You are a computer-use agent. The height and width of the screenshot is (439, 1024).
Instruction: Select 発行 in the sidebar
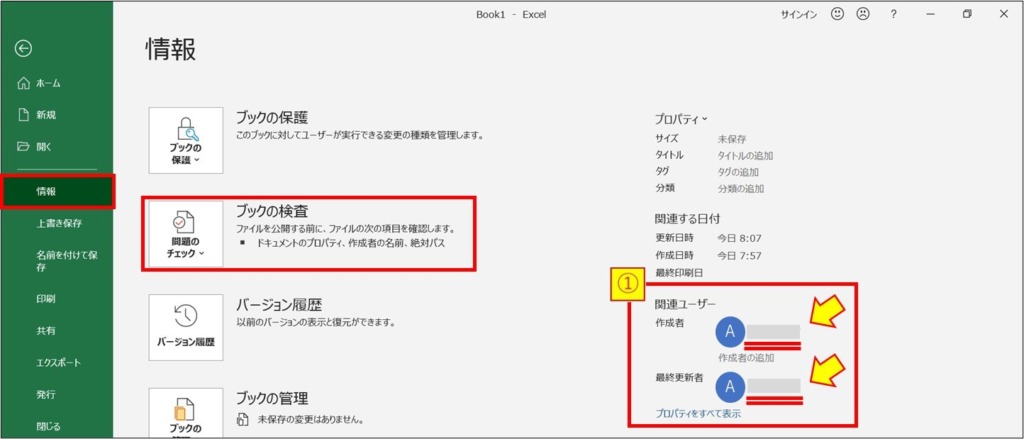click(46, 395)
